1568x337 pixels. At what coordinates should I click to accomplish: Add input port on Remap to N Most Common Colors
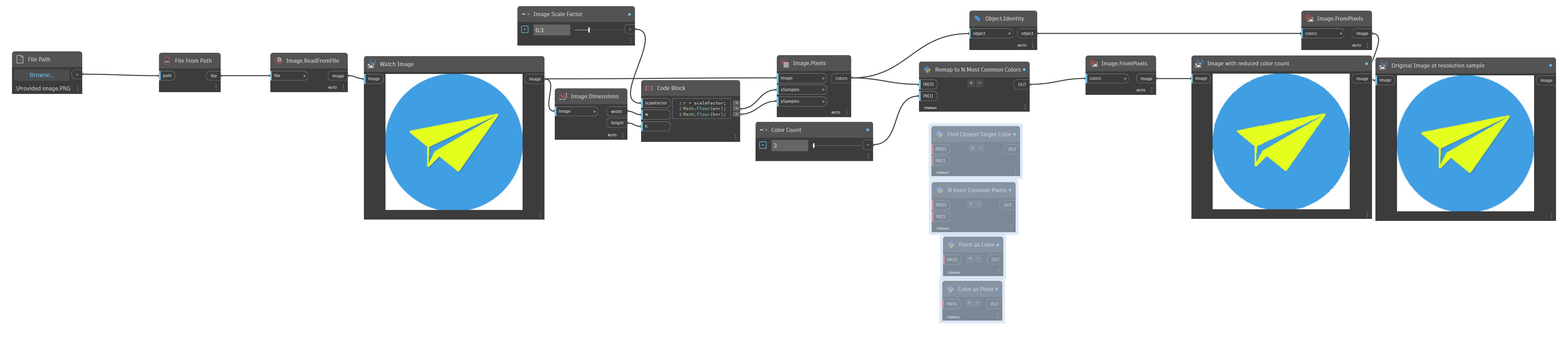pos(971,83)
